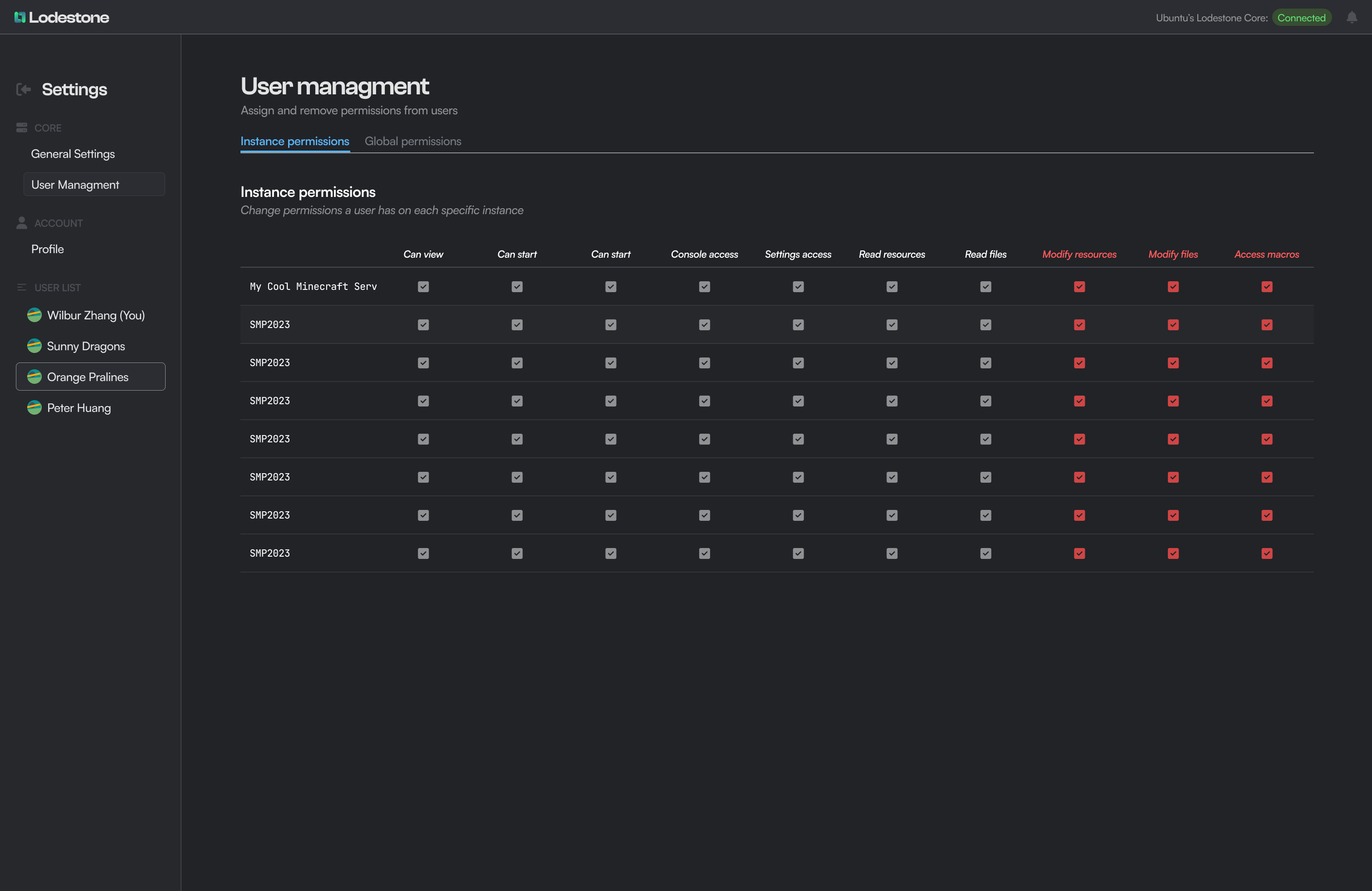Open General Settings in sidebar
1372x891 pixels.
pos(73,154)
